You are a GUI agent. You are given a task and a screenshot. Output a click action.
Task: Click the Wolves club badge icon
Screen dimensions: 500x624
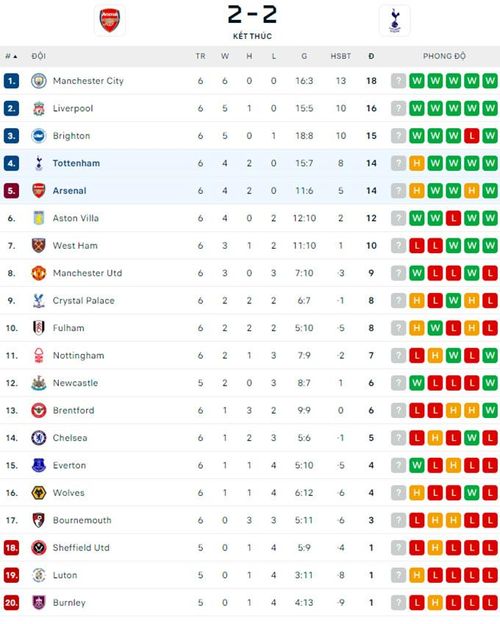pyautogui.click(x=39, y=493)
